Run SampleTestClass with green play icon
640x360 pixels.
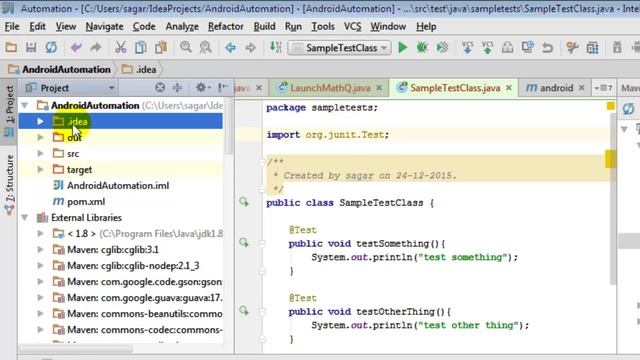point(402,48)
